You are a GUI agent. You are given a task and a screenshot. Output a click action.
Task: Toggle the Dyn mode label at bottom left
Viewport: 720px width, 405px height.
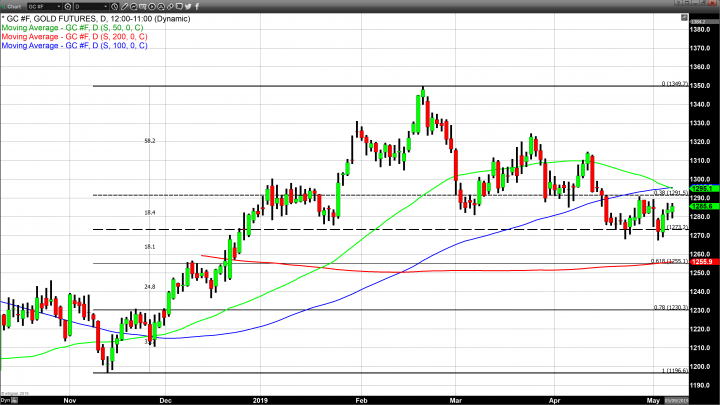tap(5, 401)
